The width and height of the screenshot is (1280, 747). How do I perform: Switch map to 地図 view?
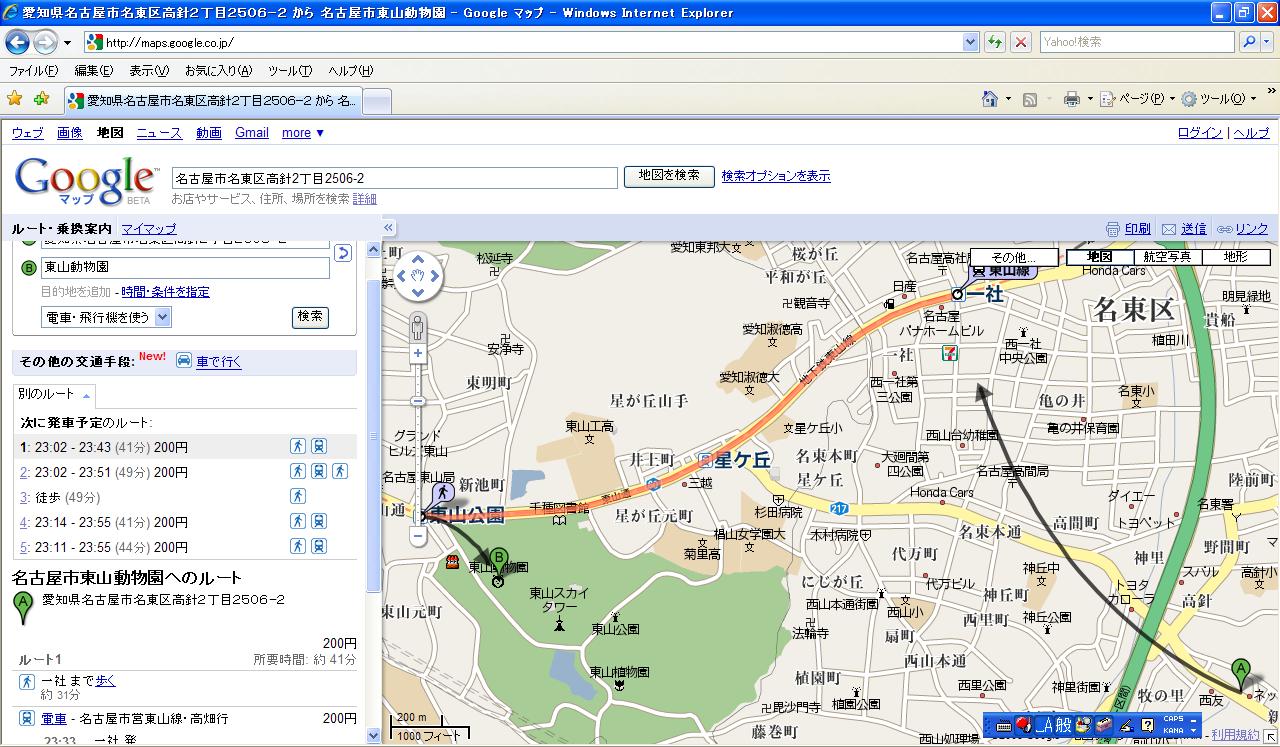[x=1099, y=257]
